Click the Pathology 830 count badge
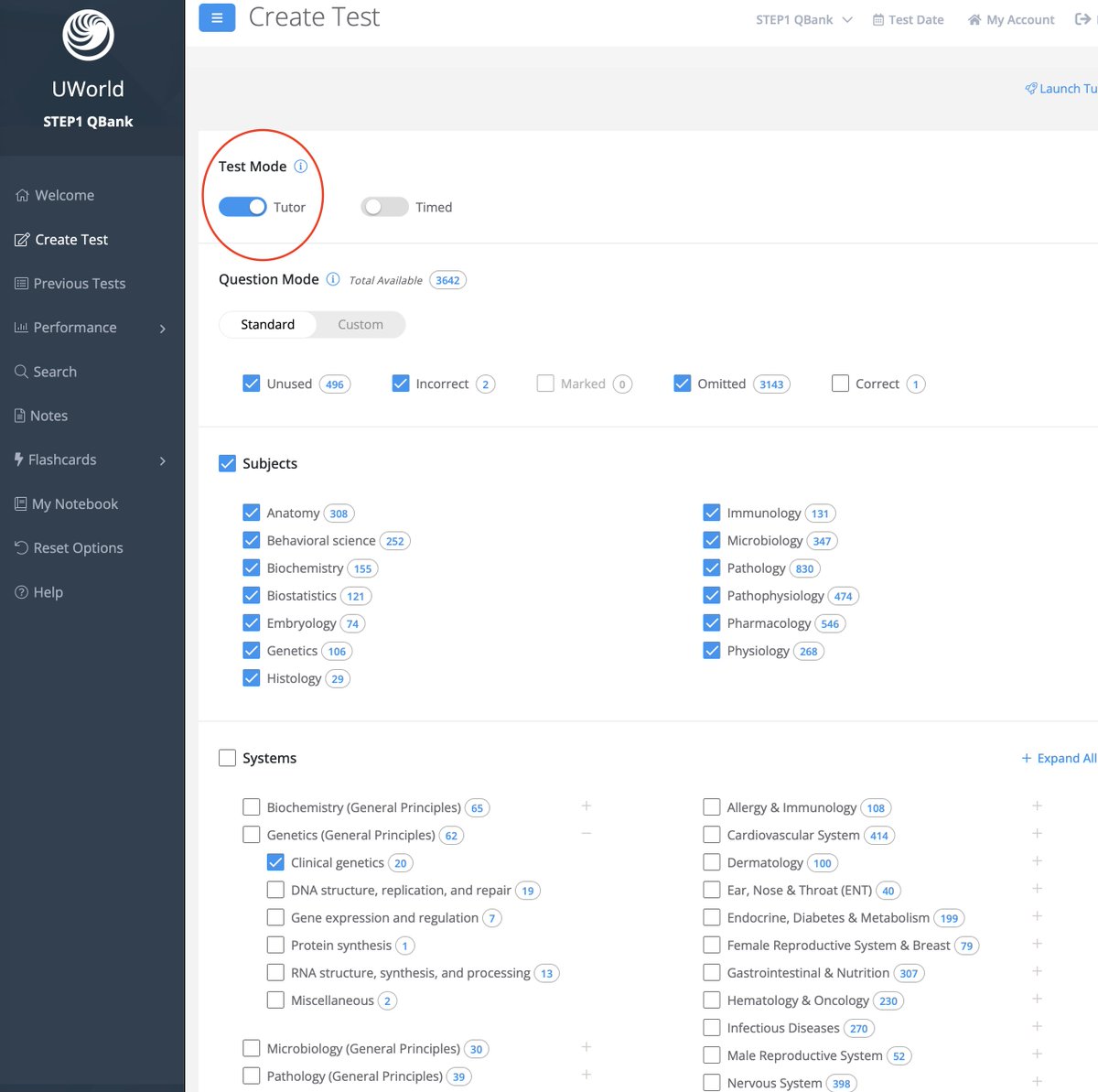The image size is (1098, 1092). tap(804, 568)
